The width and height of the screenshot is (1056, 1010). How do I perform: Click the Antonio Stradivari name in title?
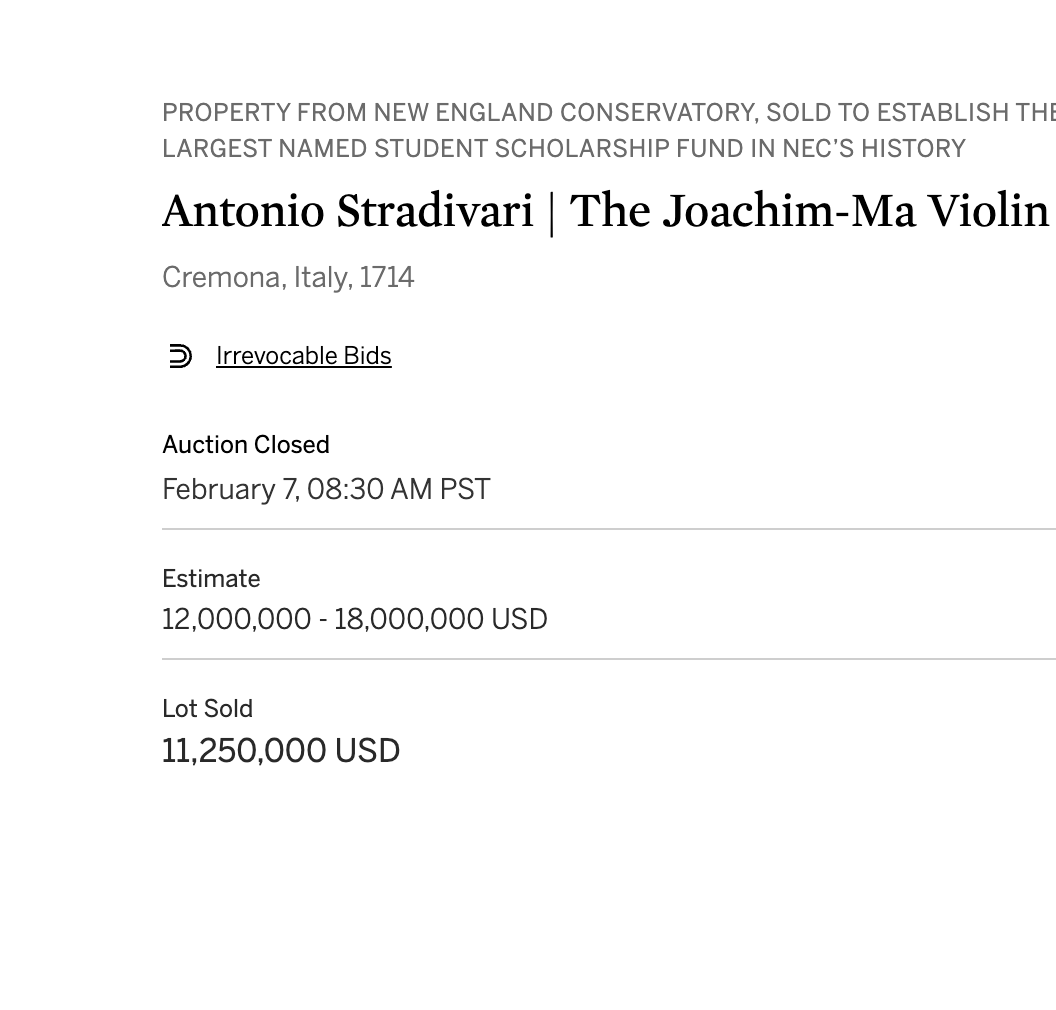point(348,211)
